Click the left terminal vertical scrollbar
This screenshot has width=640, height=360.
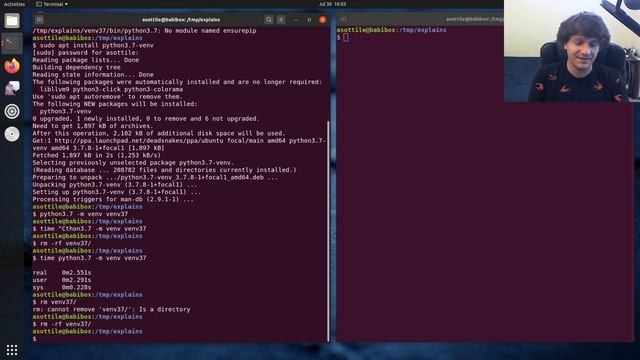coord(328,231)
